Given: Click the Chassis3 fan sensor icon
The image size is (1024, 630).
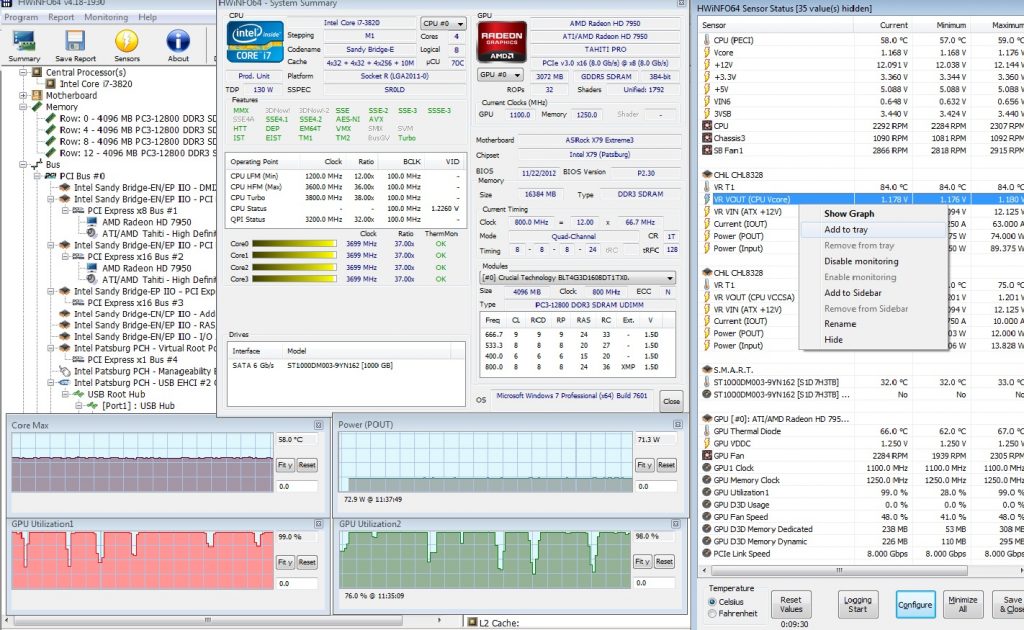Looking at the screenshot, I should click(707, 138).
